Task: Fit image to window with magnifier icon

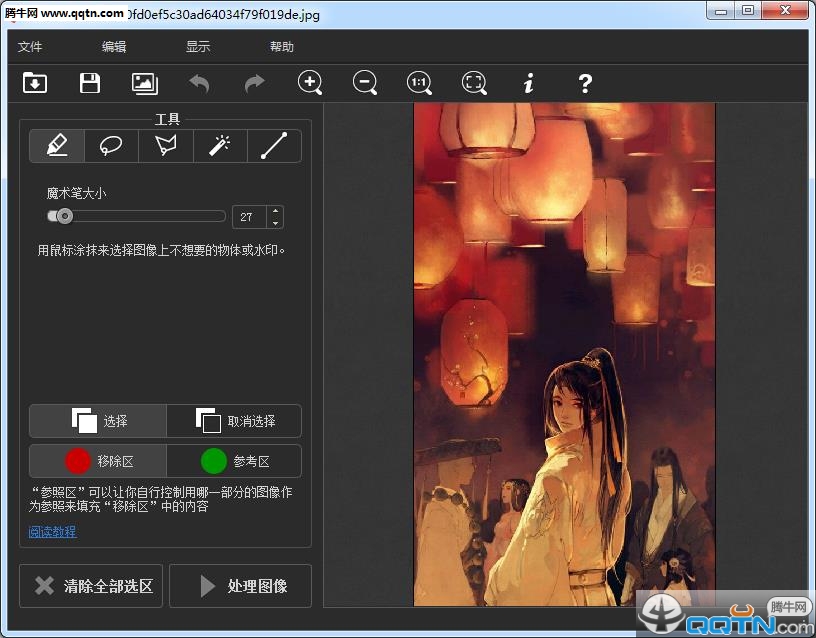Action: [x=474, y=84]
